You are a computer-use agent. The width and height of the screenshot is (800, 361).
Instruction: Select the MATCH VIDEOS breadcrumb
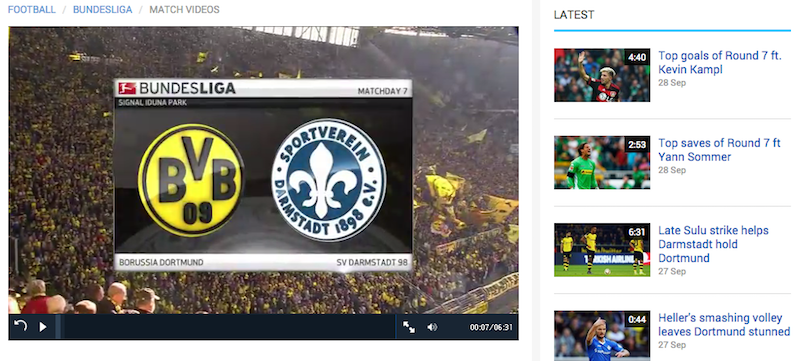(184, 10)
